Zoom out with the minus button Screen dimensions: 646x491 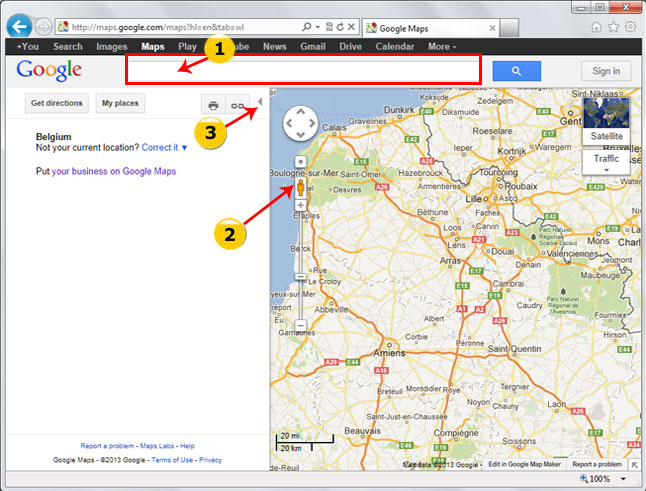[301, 325]
